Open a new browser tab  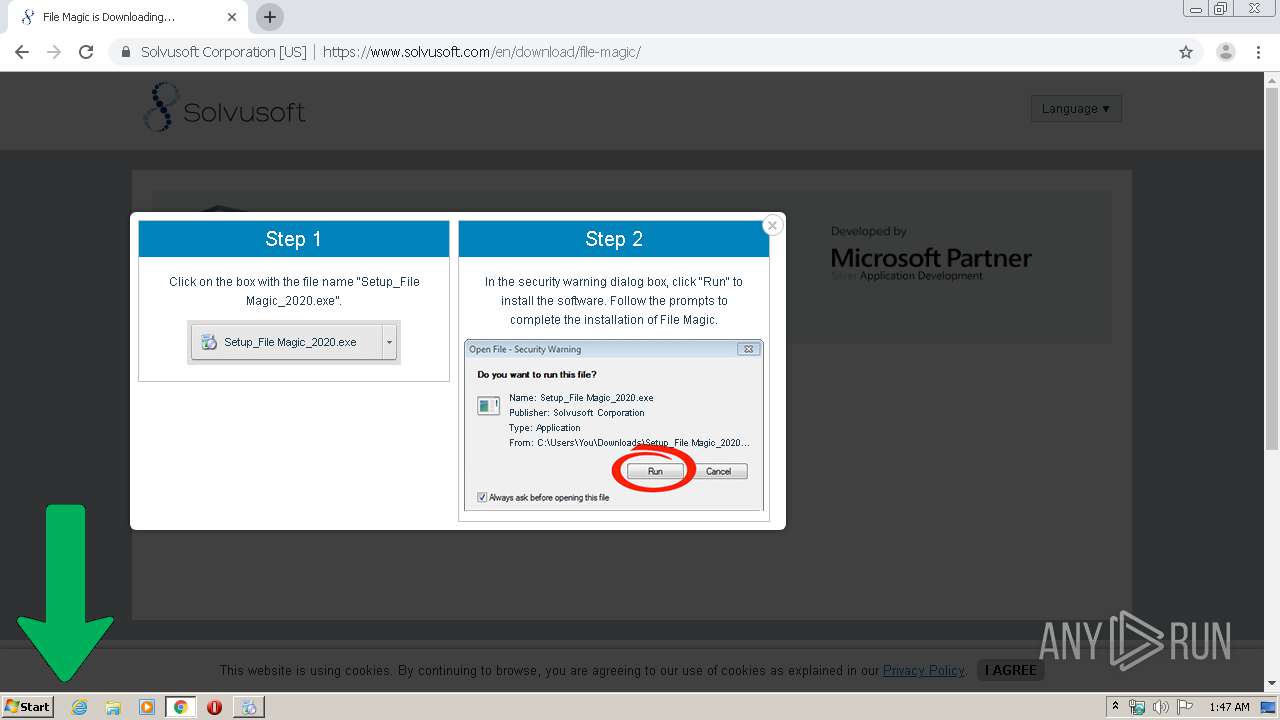click(x=270, y=17)
